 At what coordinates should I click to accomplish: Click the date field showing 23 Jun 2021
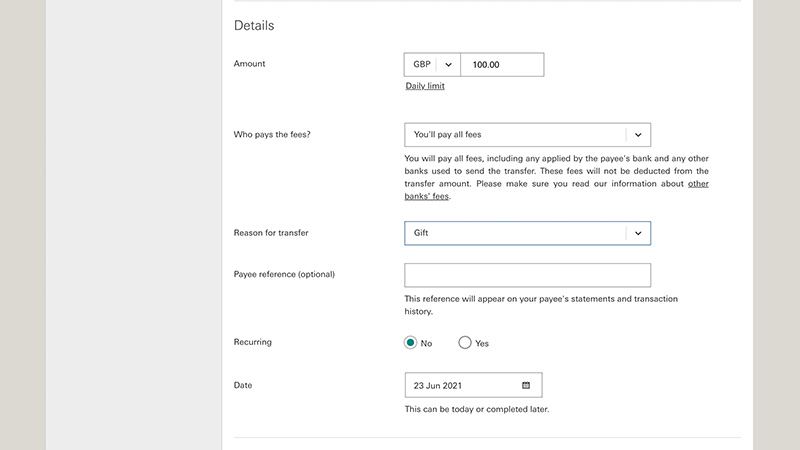[x=473, y=385]
